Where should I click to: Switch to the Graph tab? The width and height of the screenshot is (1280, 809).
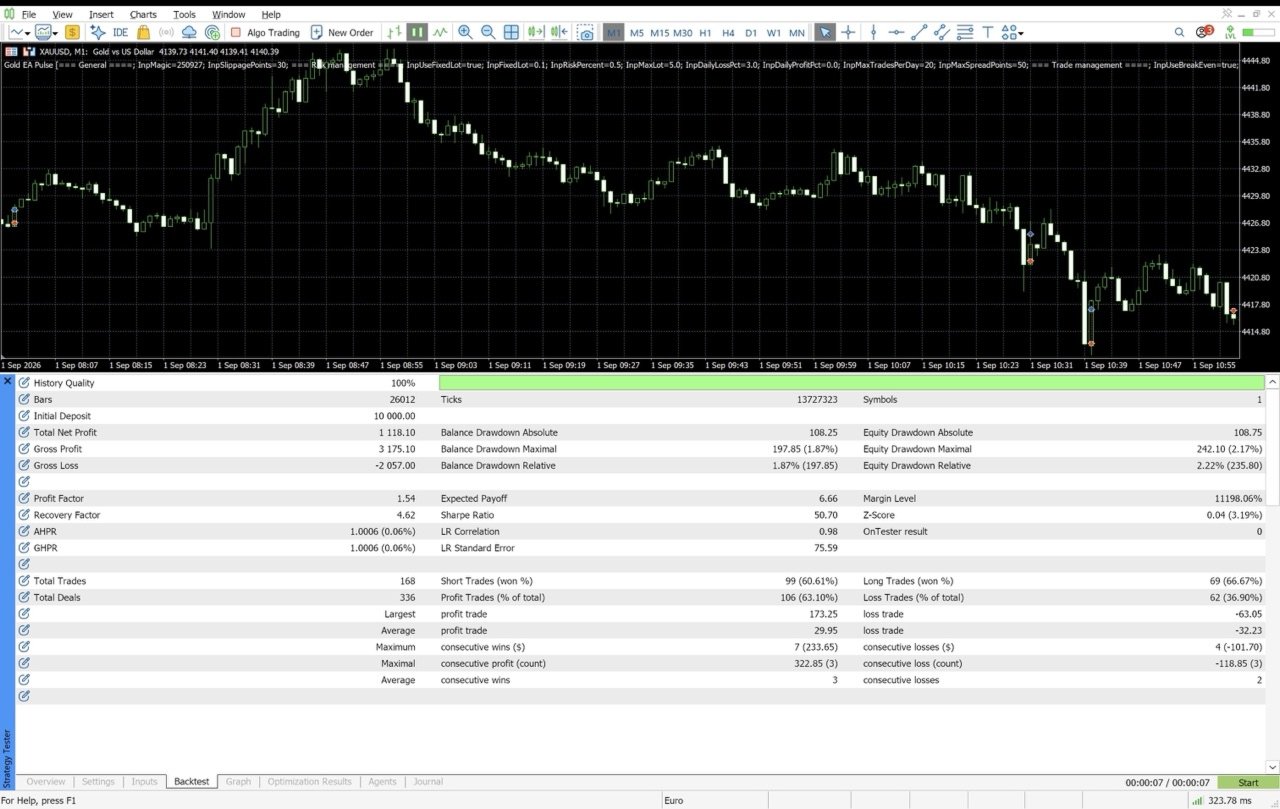[238, 781]
